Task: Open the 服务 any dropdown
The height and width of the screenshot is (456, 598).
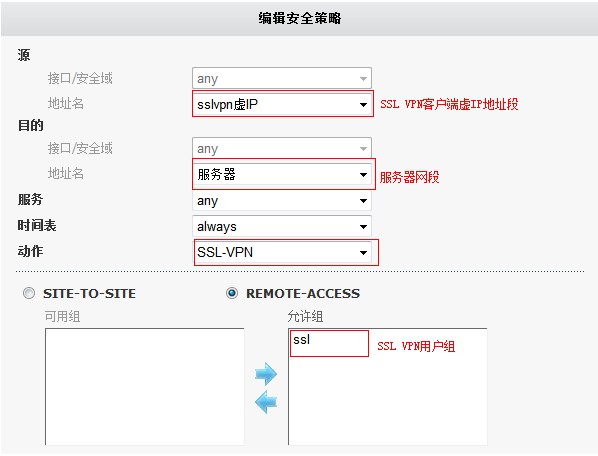Action: click(x=282, y=201)
